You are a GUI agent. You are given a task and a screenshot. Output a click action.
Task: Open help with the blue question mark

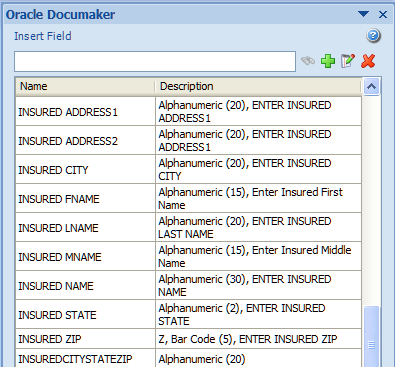(x=373, y=36)
